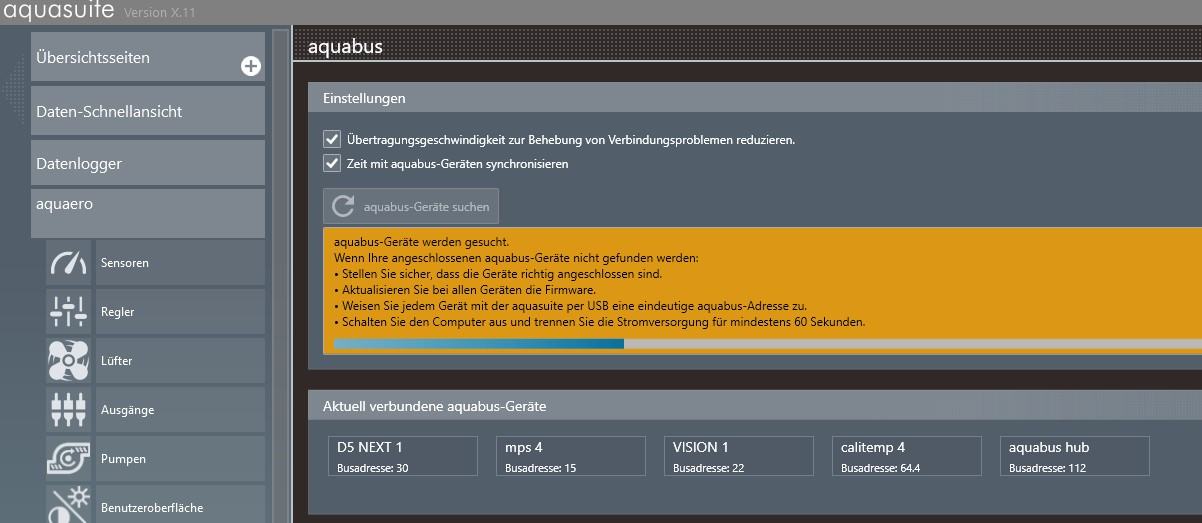The width and height of the screenshot is (1202, 523).
Task: Open the Ausgänge outputs icon
Action: click(68, 410)
